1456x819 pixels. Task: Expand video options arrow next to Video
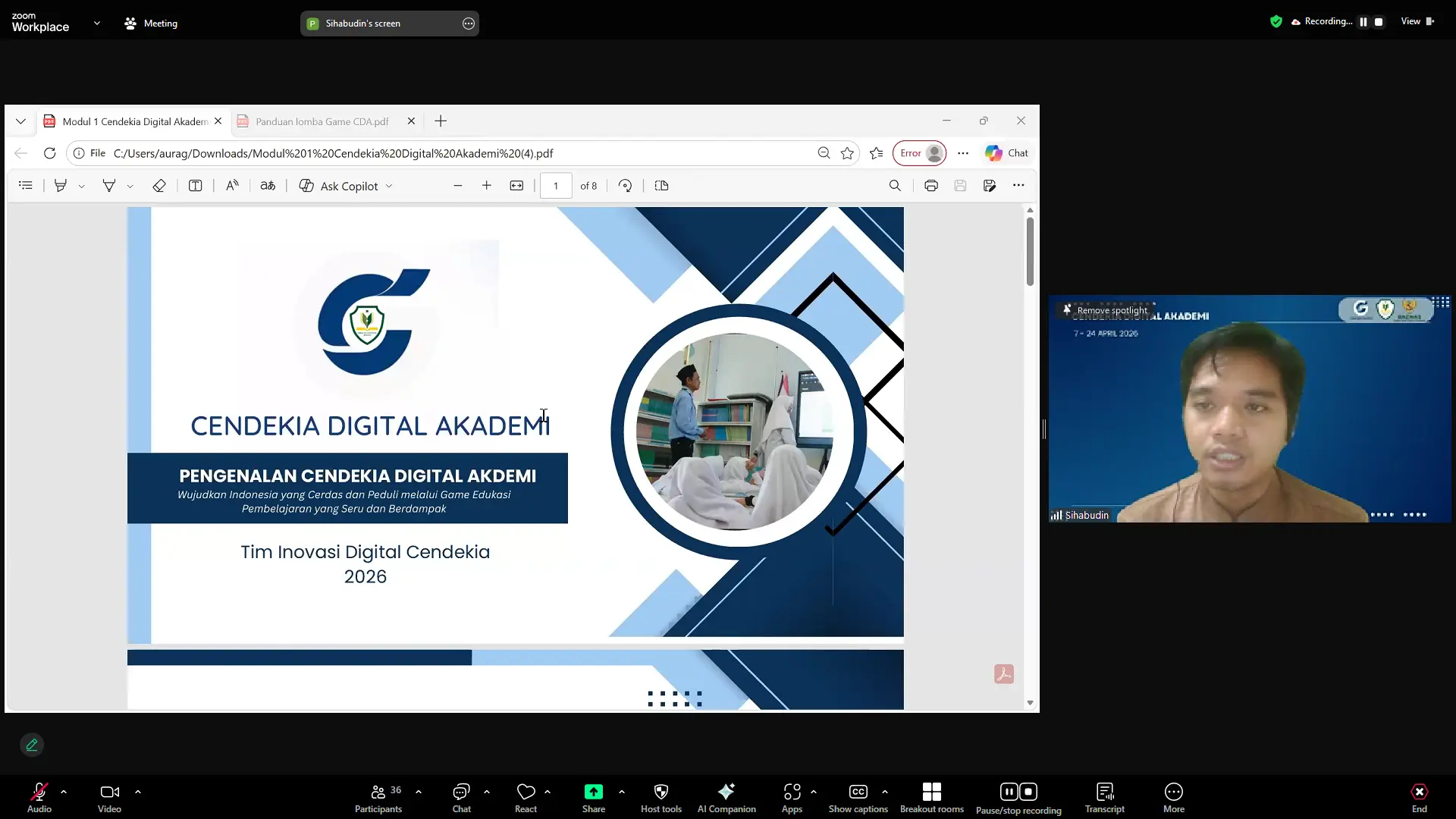tap(138, 792)
